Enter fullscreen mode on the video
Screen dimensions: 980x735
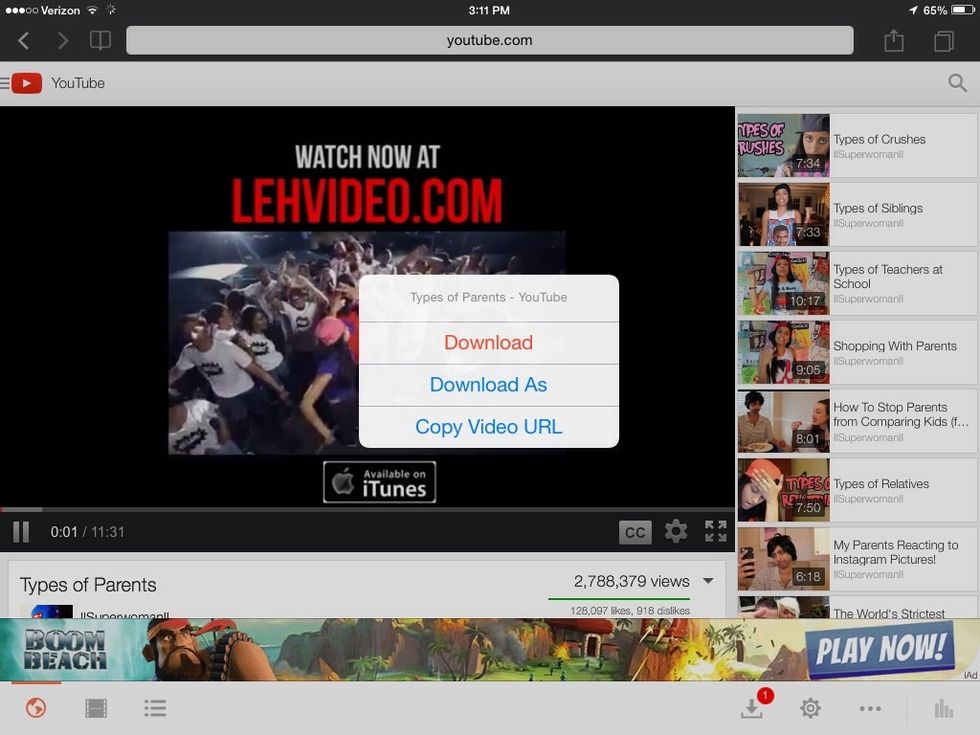click(x=715, y=531)
